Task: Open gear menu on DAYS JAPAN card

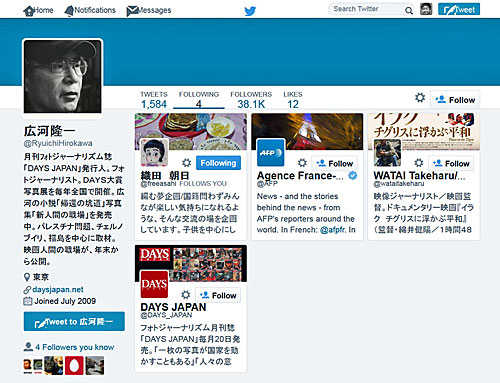Action: coord(186,295)
